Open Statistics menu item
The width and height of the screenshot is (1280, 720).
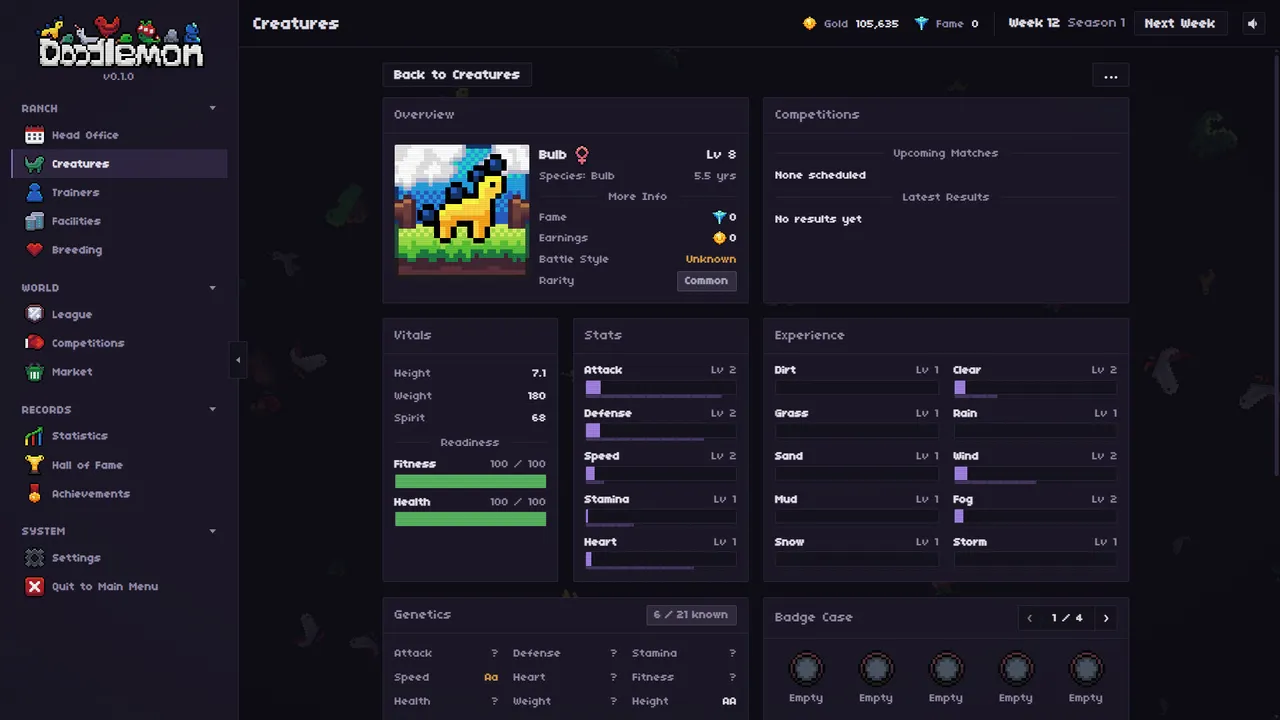coord(120,436)
